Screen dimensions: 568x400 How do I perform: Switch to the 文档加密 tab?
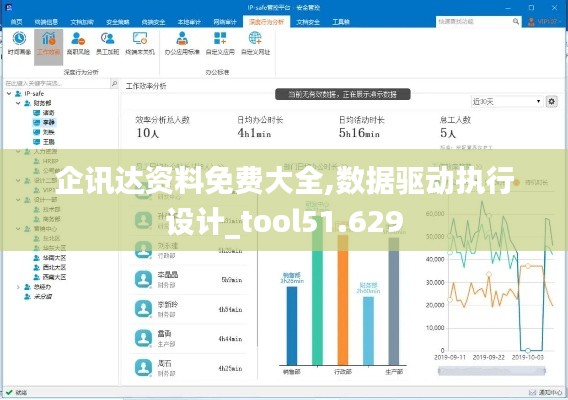(82, 22)
